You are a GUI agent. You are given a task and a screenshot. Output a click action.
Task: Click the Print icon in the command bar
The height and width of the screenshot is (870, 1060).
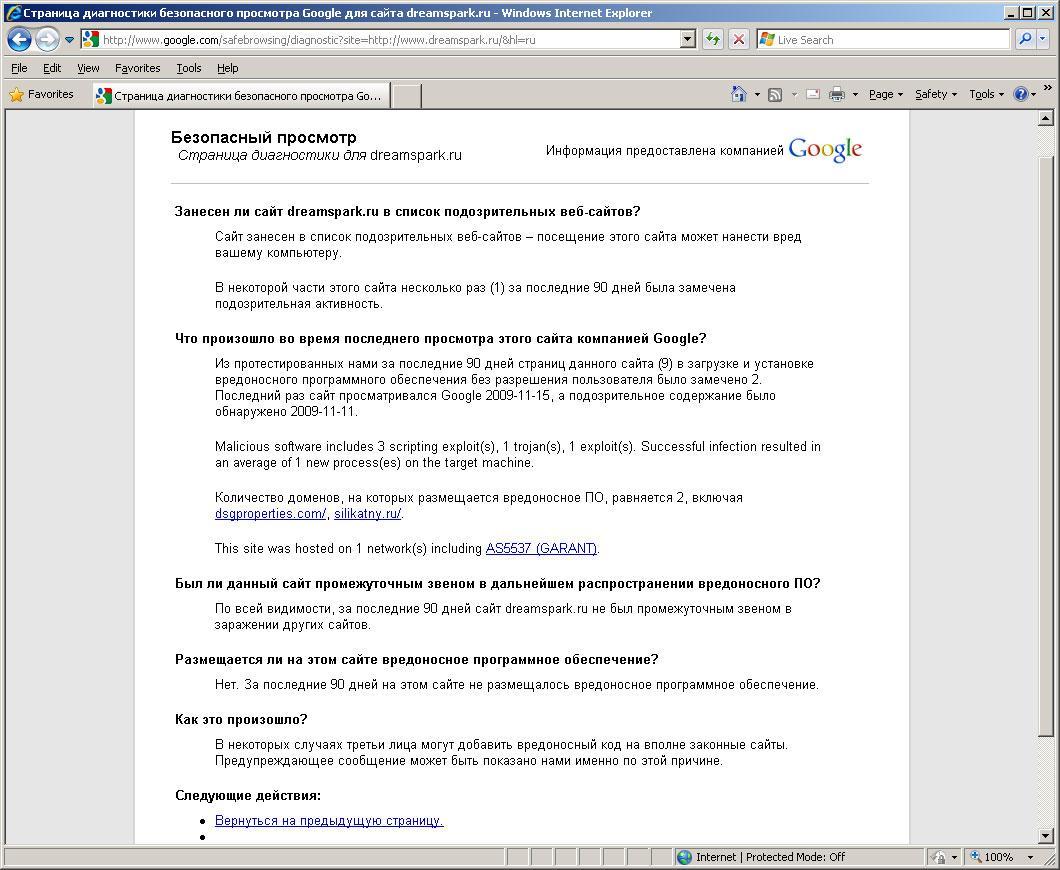coord(837,94)
